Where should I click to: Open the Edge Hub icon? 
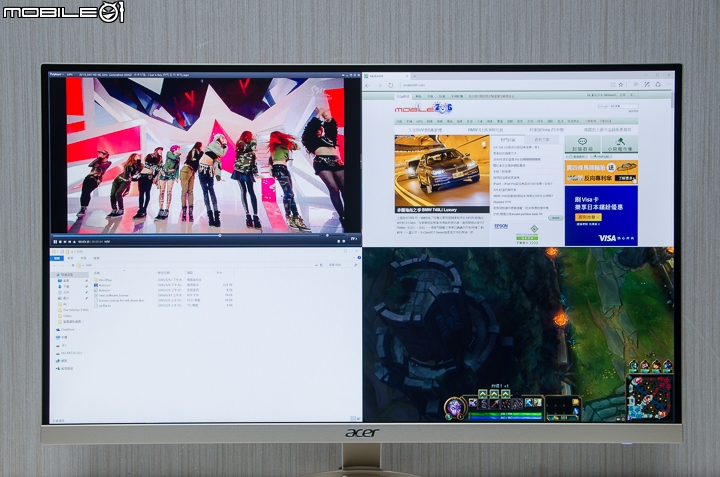(x=636, y=84)
